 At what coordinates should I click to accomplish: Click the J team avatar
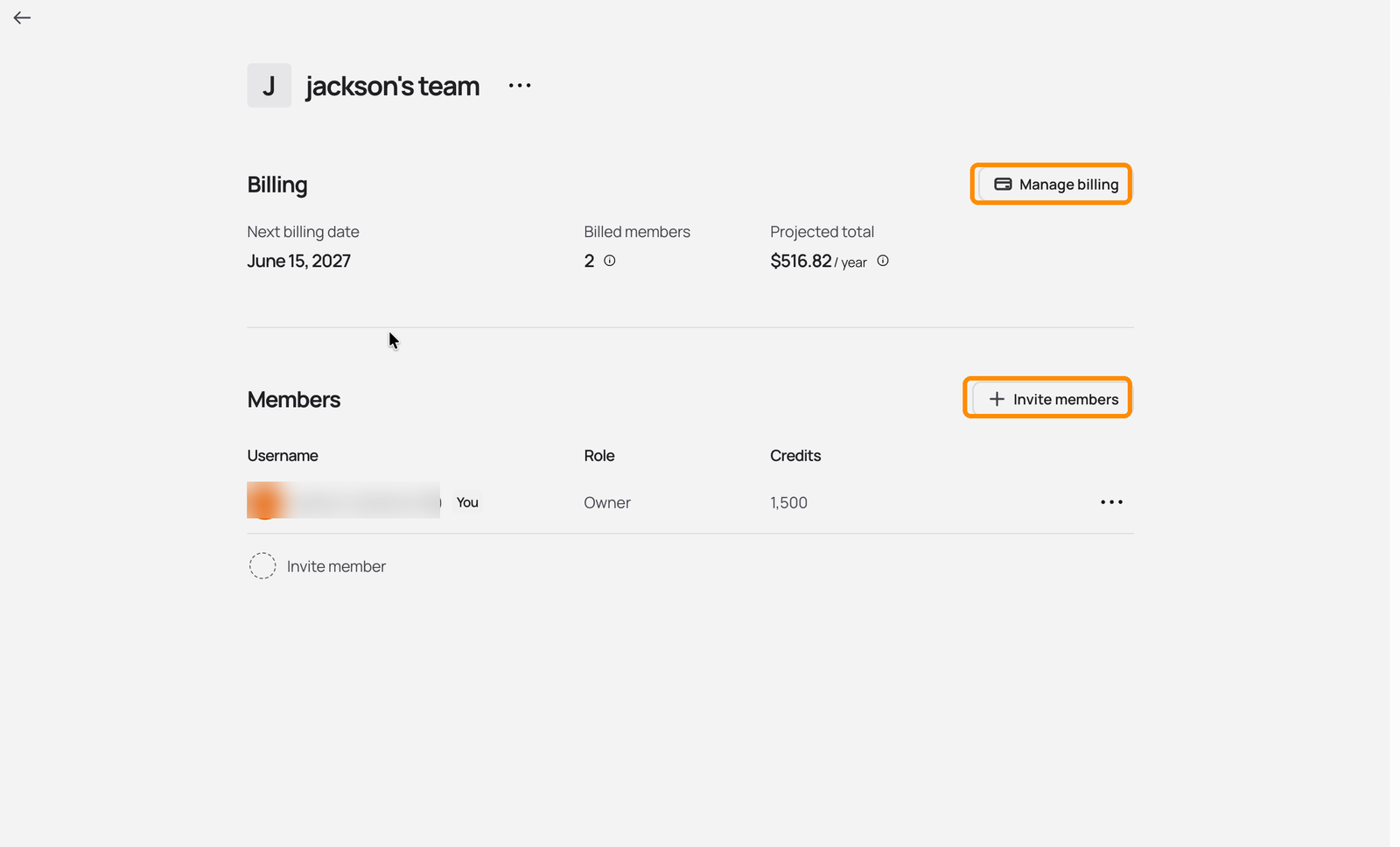click(269, 86)
